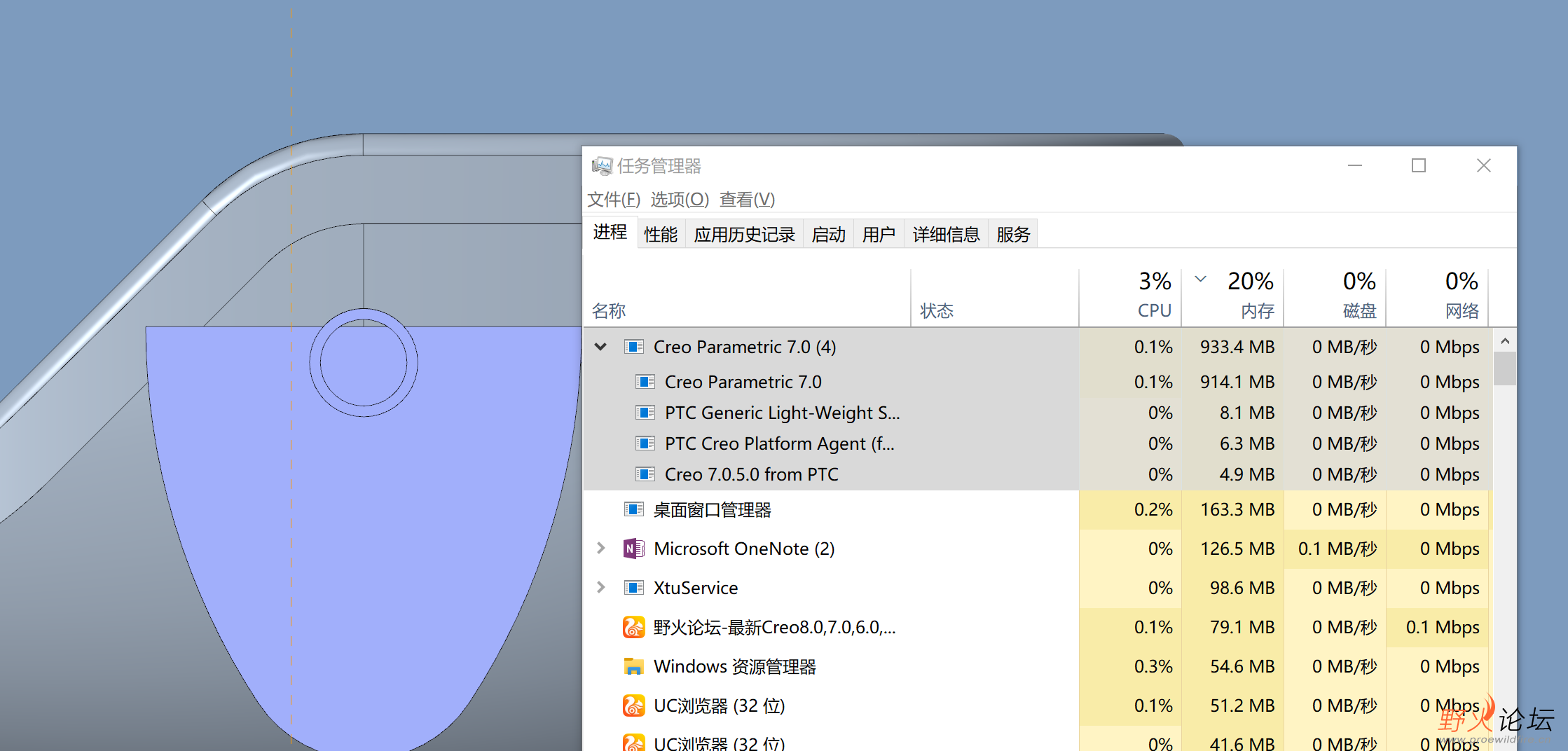Select Creo 7.0.5.0 from PTC process
Image resolution: width=1568 pixels, height=751 pixels.
(1038, 474)
